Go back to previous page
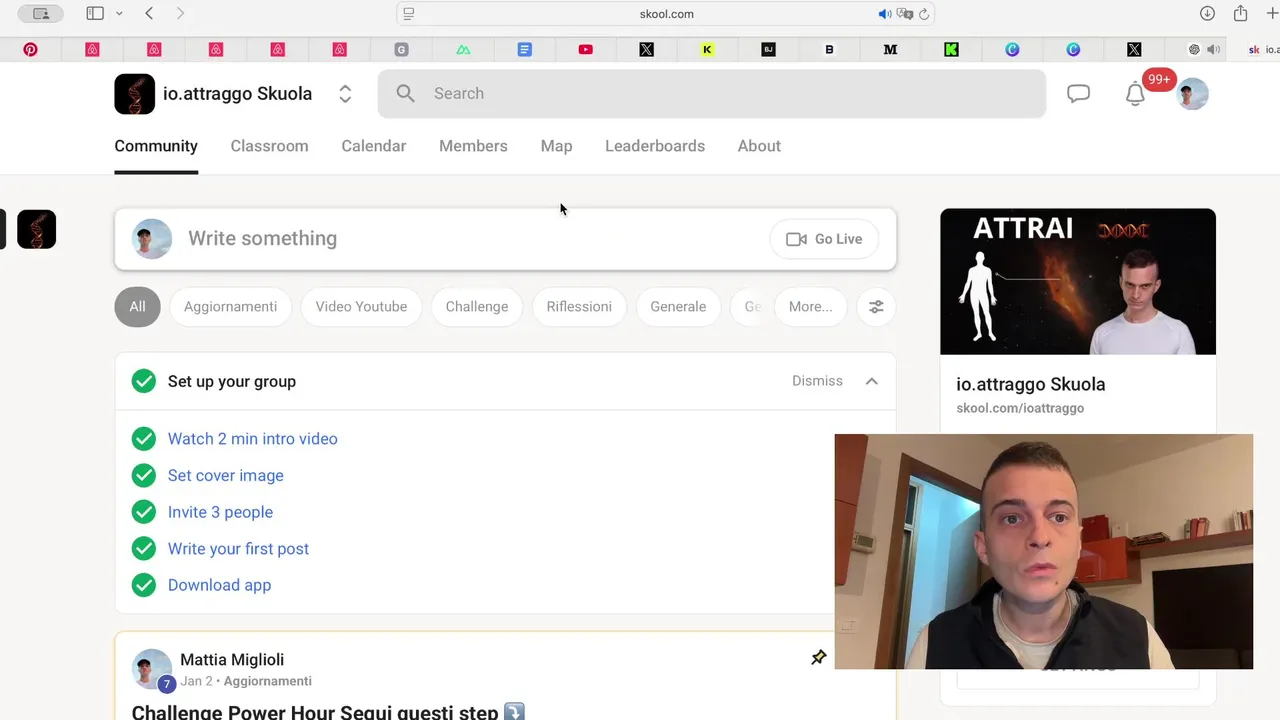The width and height of the screenshot is (1280, 720). pyautogui.click(x=149, y=13)
